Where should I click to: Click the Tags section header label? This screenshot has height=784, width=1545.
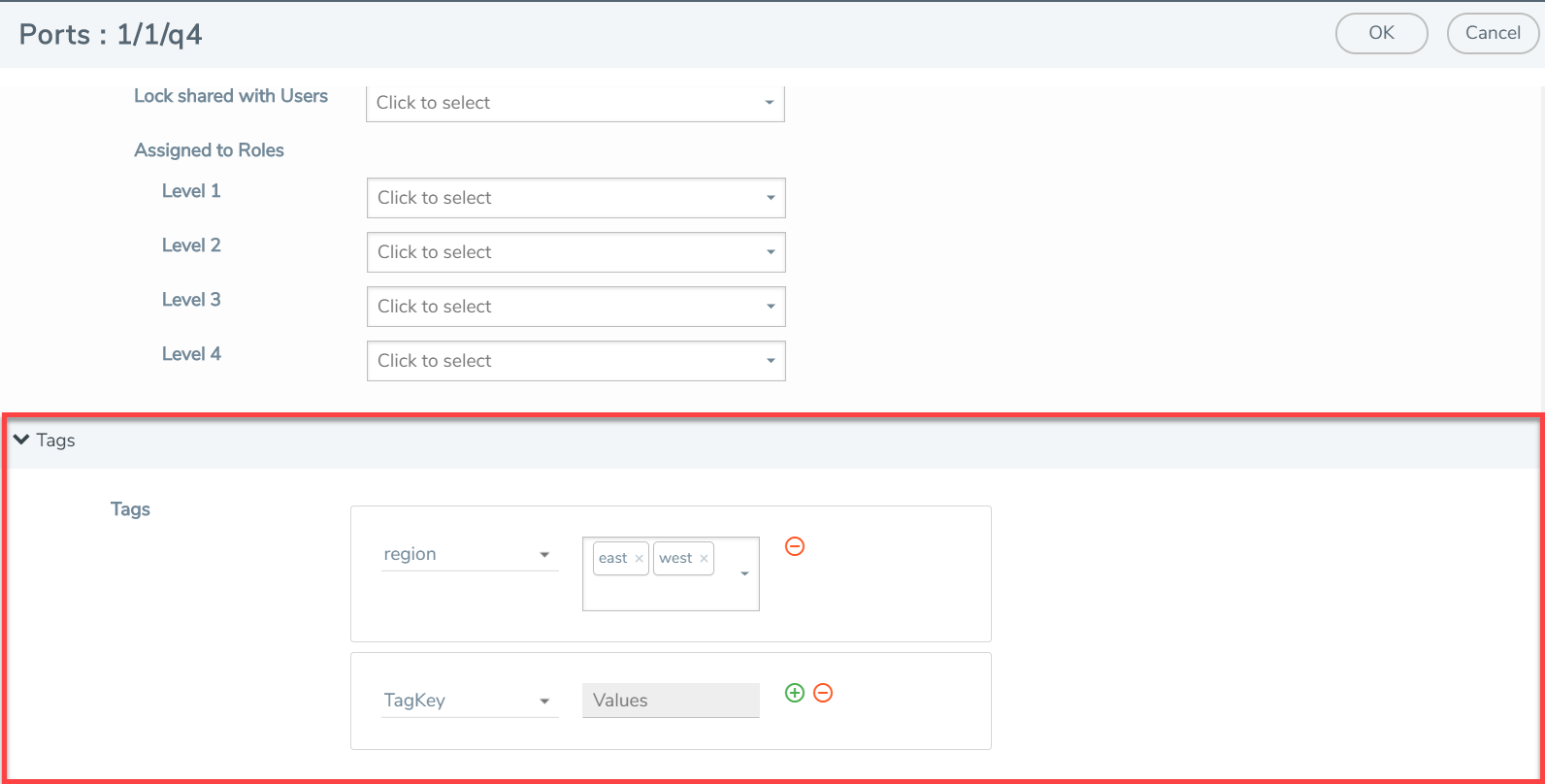(x=56, y=441)
